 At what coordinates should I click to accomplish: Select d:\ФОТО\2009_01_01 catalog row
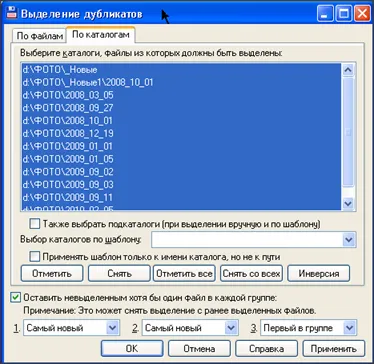[182, 146]
